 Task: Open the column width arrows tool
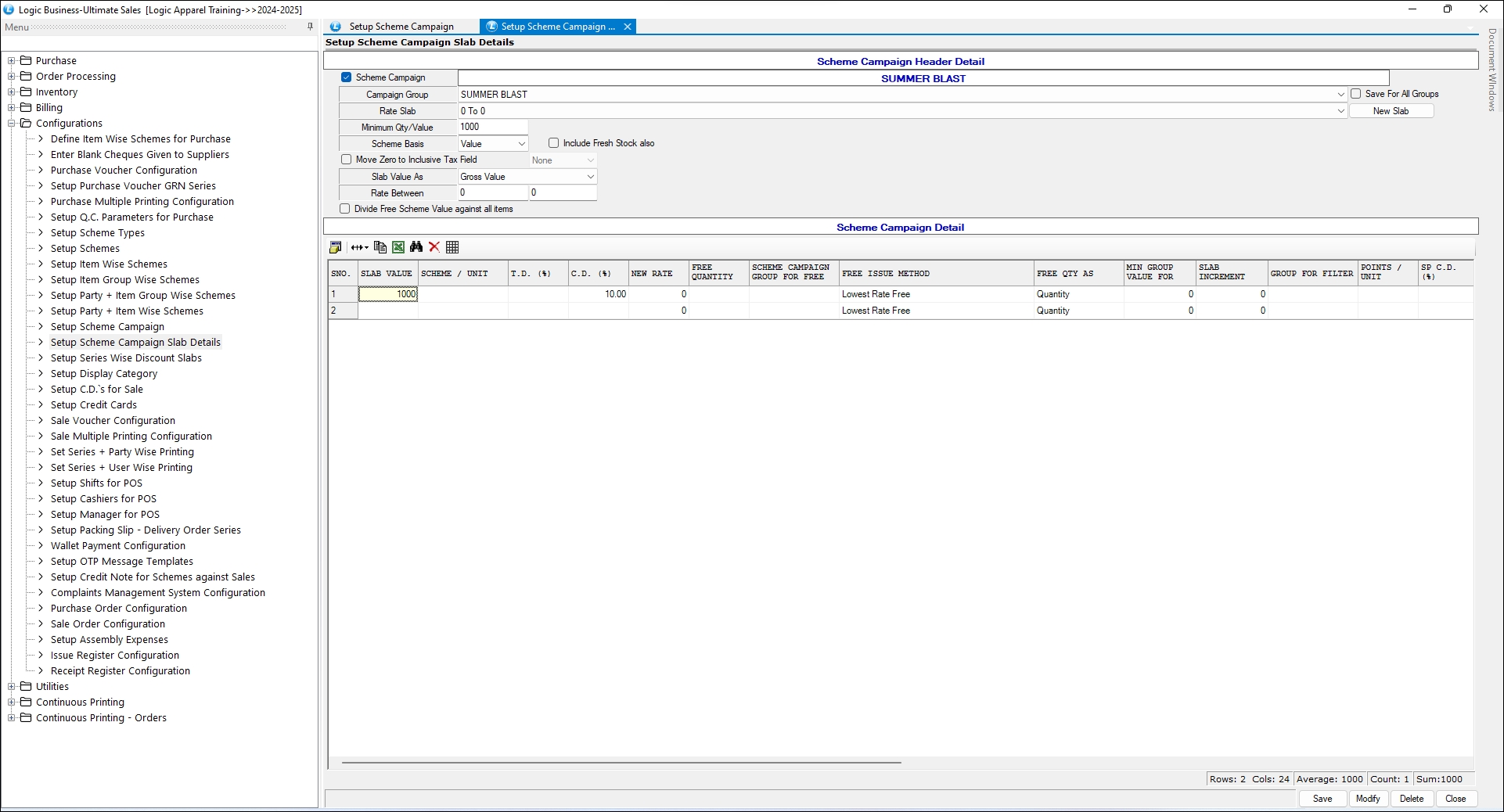tap(358, 247)
